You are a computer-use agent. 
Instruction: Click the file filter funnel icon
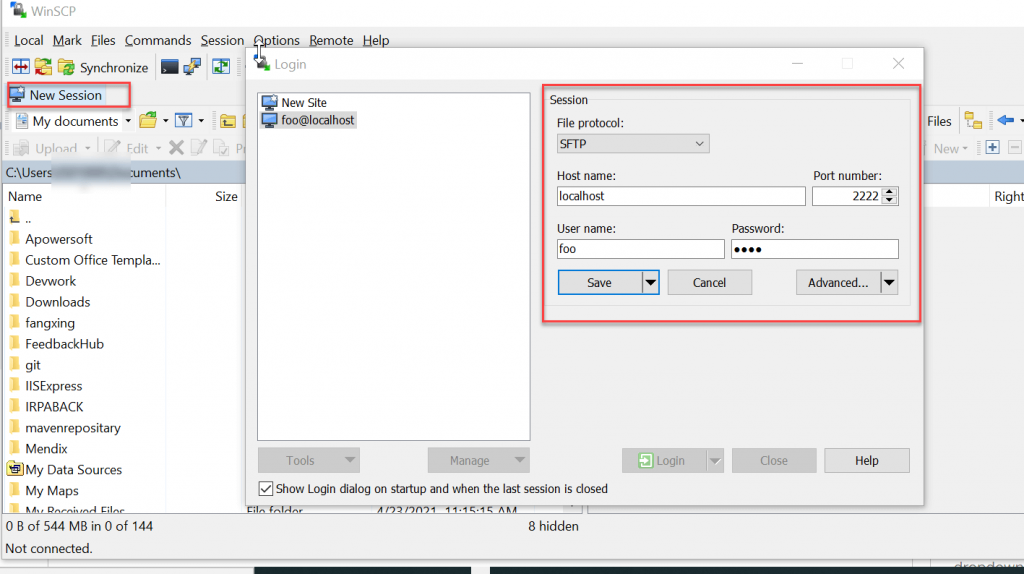[x=184, y=120]
